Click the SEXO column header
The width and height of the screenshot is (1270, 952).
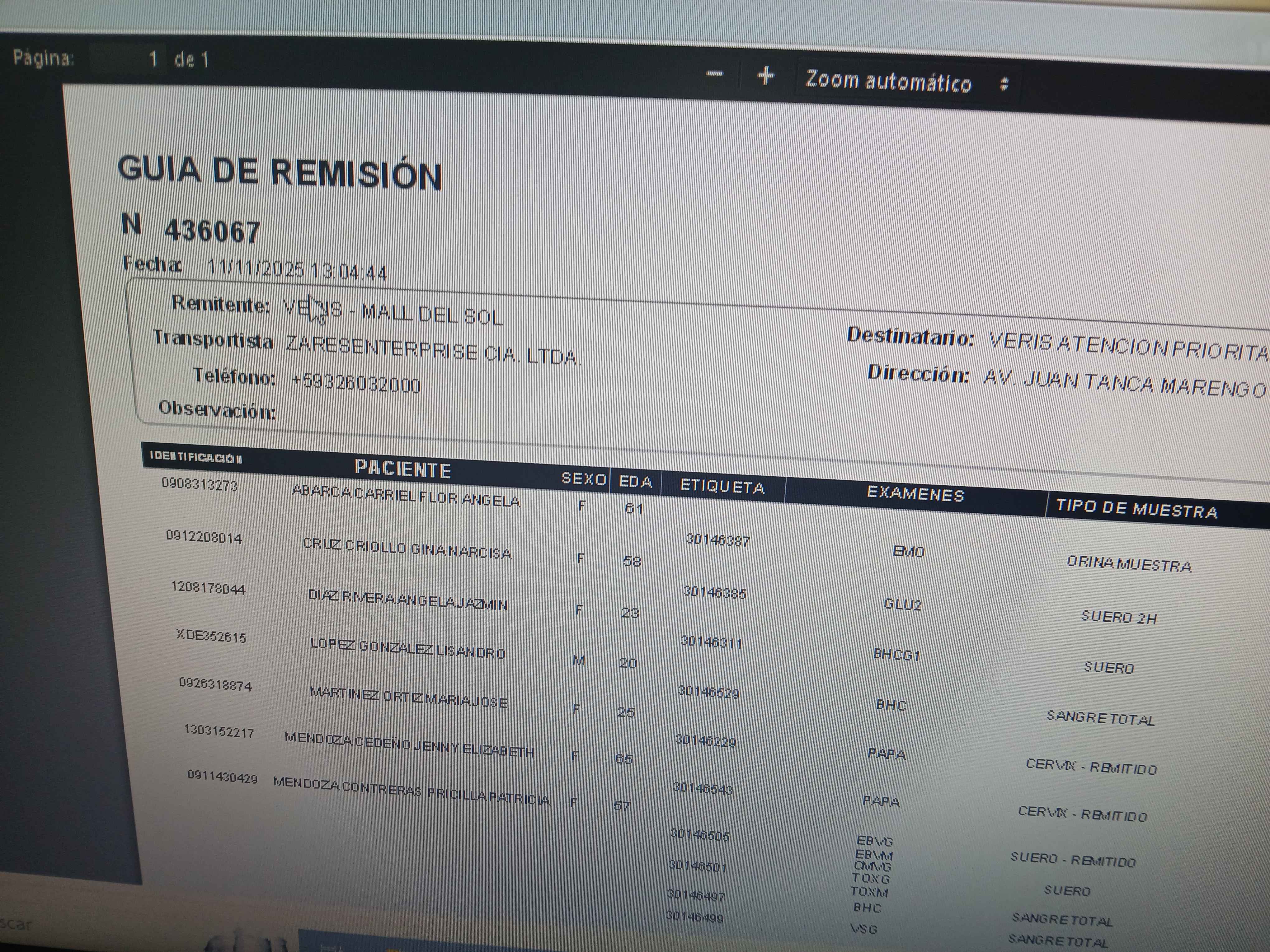[x=583, y=478]
